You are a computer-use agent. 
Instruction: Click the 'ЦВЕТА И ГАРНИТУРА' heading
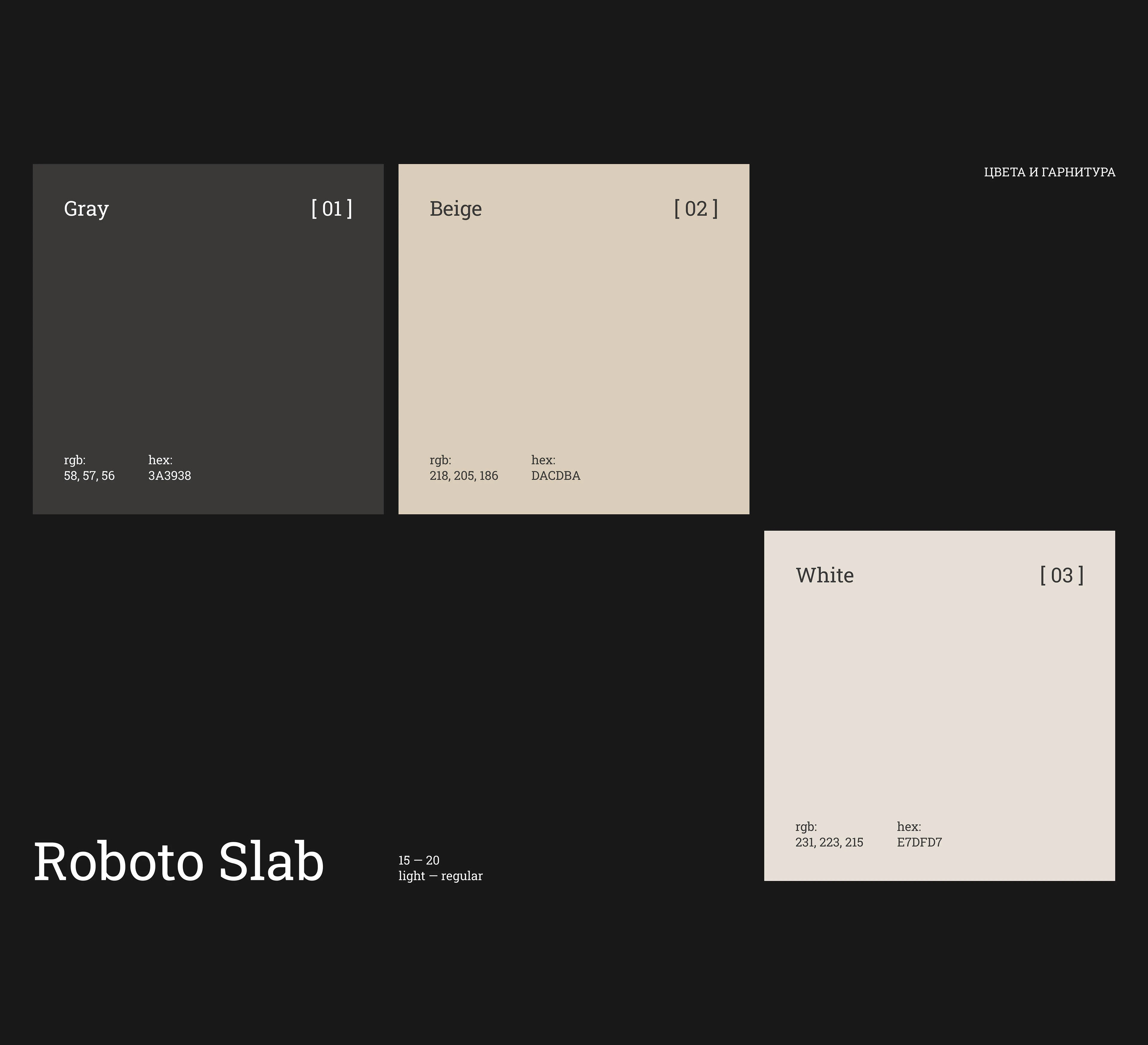[1049, 172]
